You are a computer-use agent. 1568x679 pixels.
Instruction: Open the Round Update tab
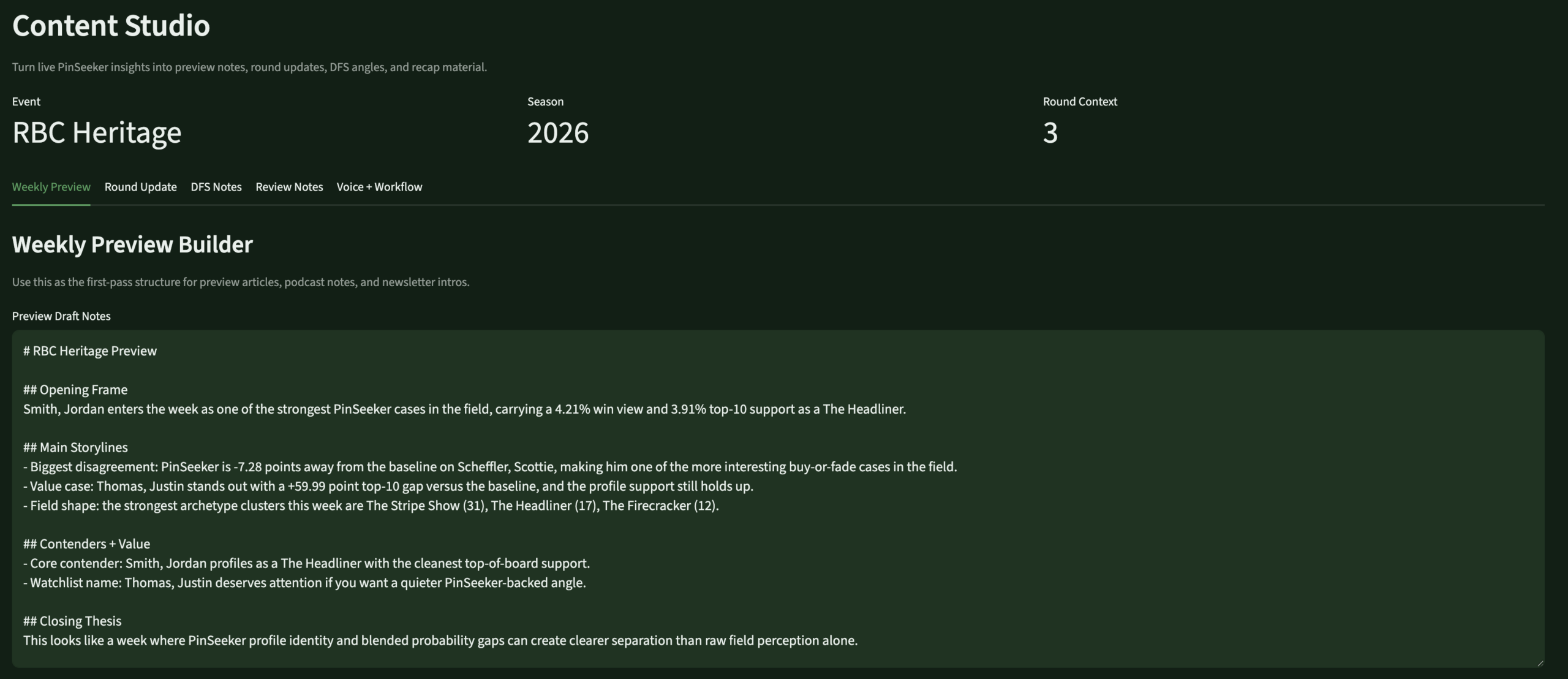140,187
